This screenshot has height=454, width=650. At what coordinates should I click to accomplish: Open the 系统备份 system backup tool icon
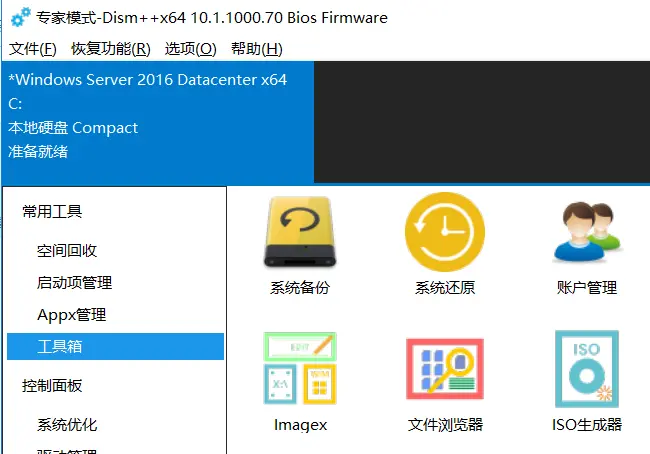(x=300, y=232)
